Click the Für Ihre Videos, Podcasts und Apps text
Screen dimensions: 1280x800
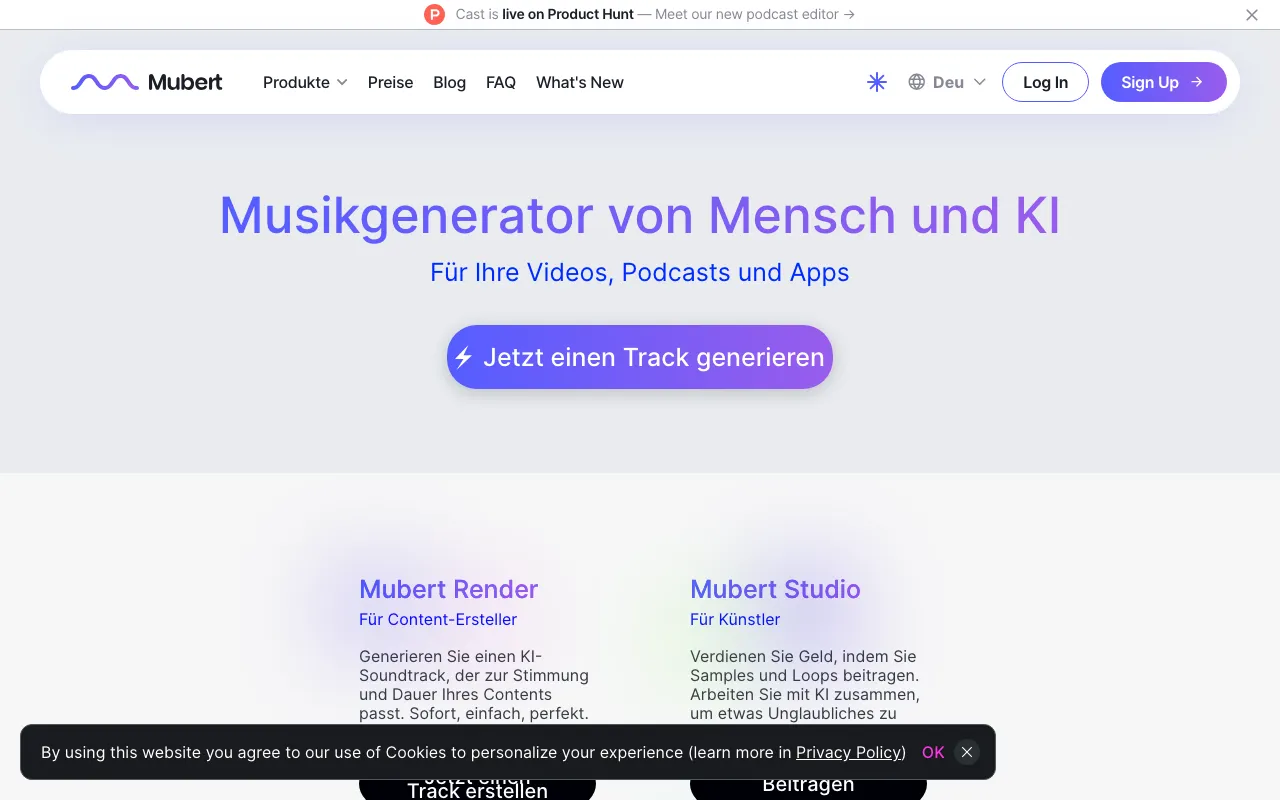click(x=640, y=272)
